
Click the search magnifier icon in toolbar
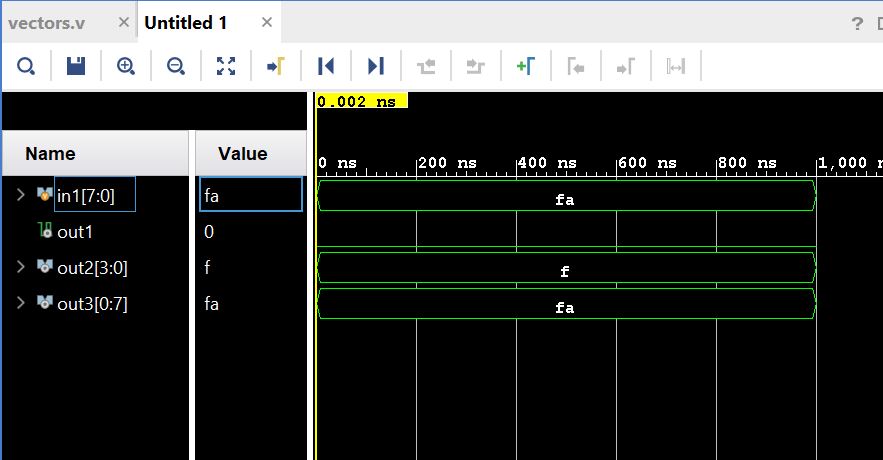coord(26,66)
